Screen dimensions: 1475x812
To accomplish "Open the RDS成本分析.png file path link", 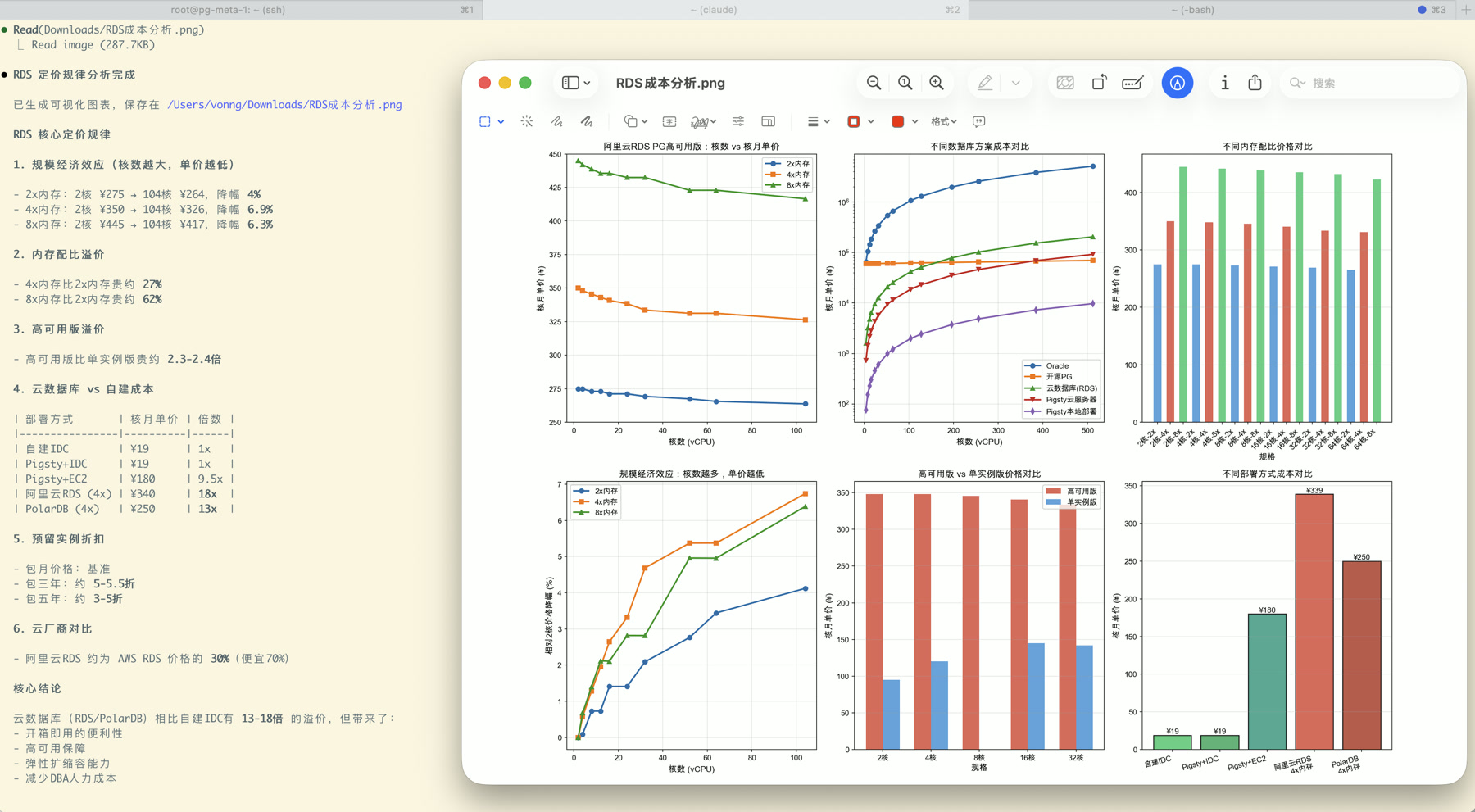I will (284, 104).
